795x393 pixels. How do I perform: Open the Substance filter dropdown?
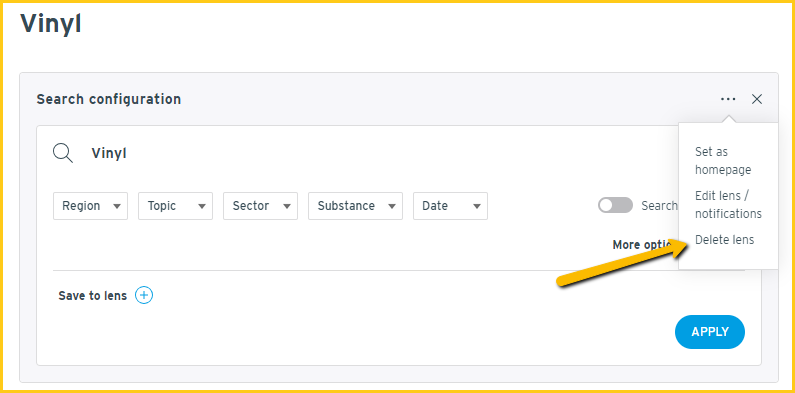[x=355, y=206]
